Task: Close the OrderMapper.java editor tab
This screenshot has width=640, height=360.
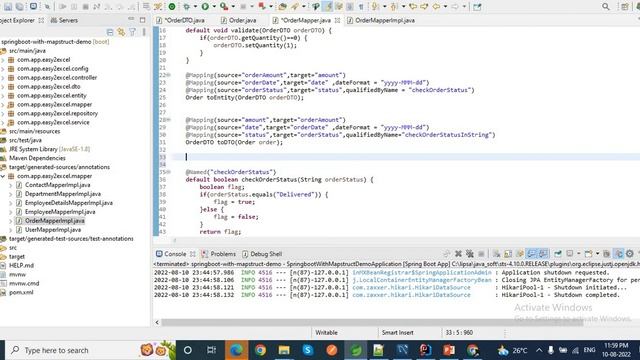Action: pyautogui.click(x=338, y=20)
